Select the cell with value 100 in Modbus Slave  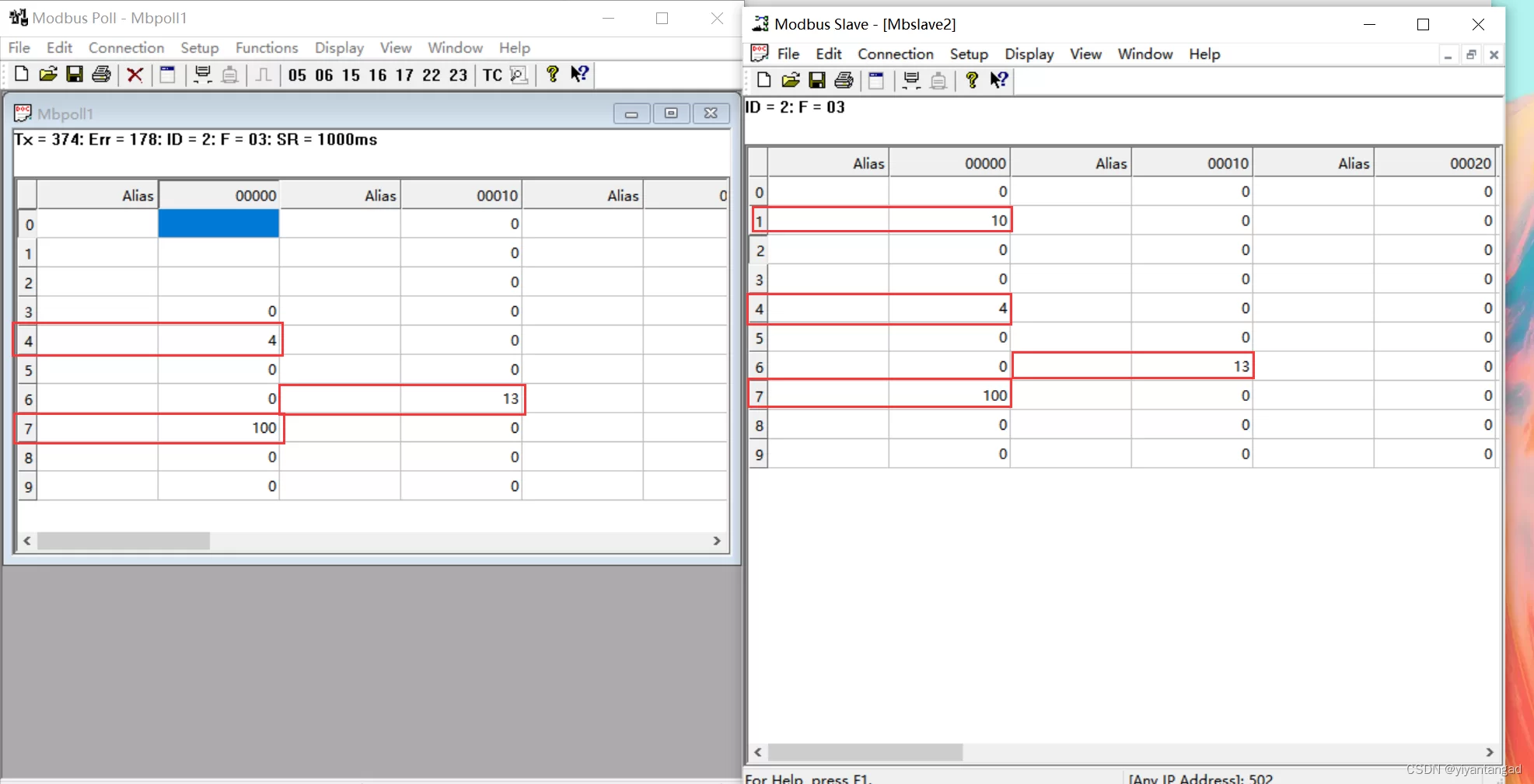tap(949, 395)
